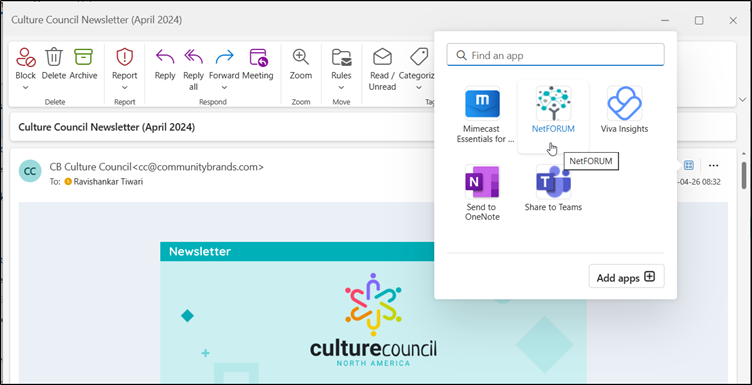Mark message Read / Unread
The height and width of the screenshot is (385, 752).
(382, 57)
